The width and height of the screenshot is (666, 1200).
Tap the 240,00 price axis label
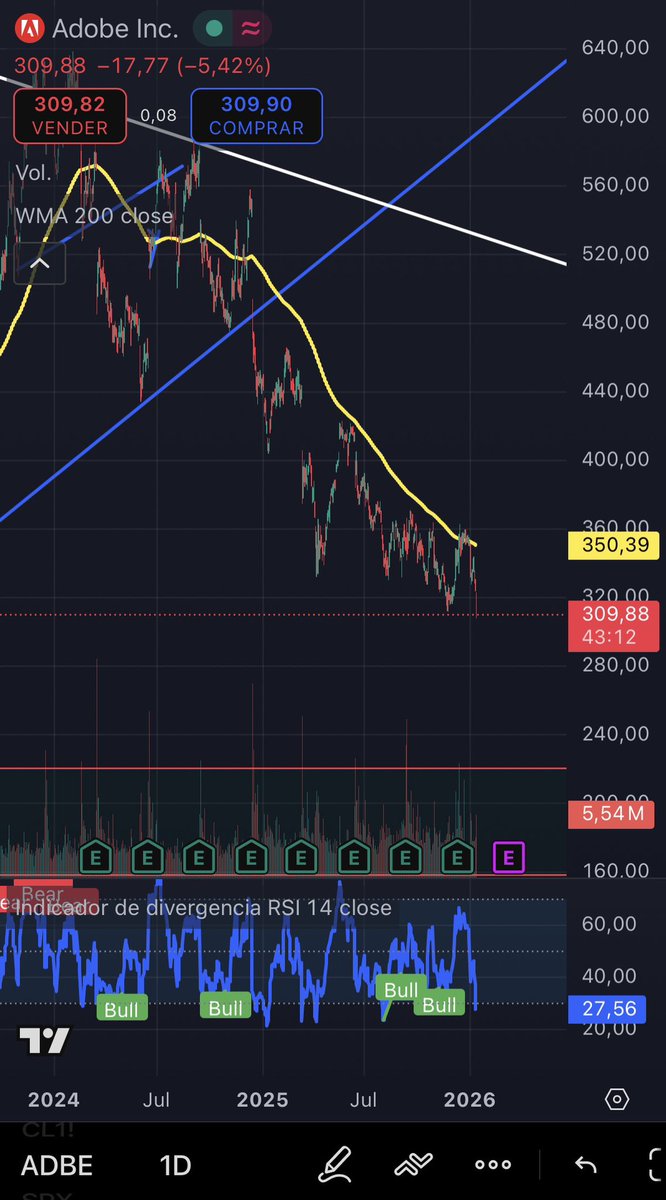615,733
